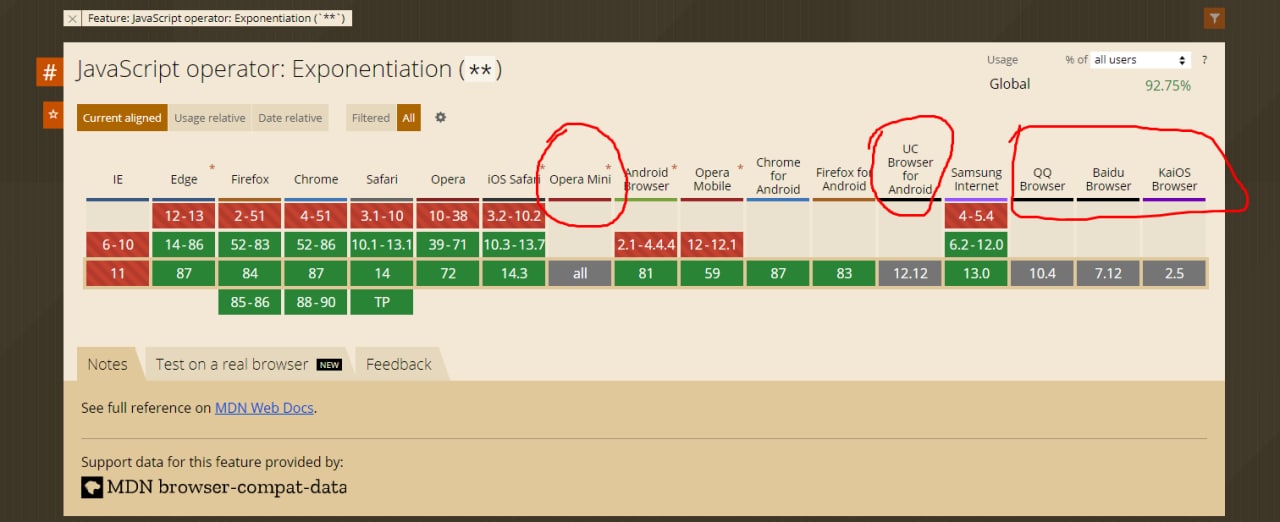Select the Filtered browsers option

tap(371, 118)
